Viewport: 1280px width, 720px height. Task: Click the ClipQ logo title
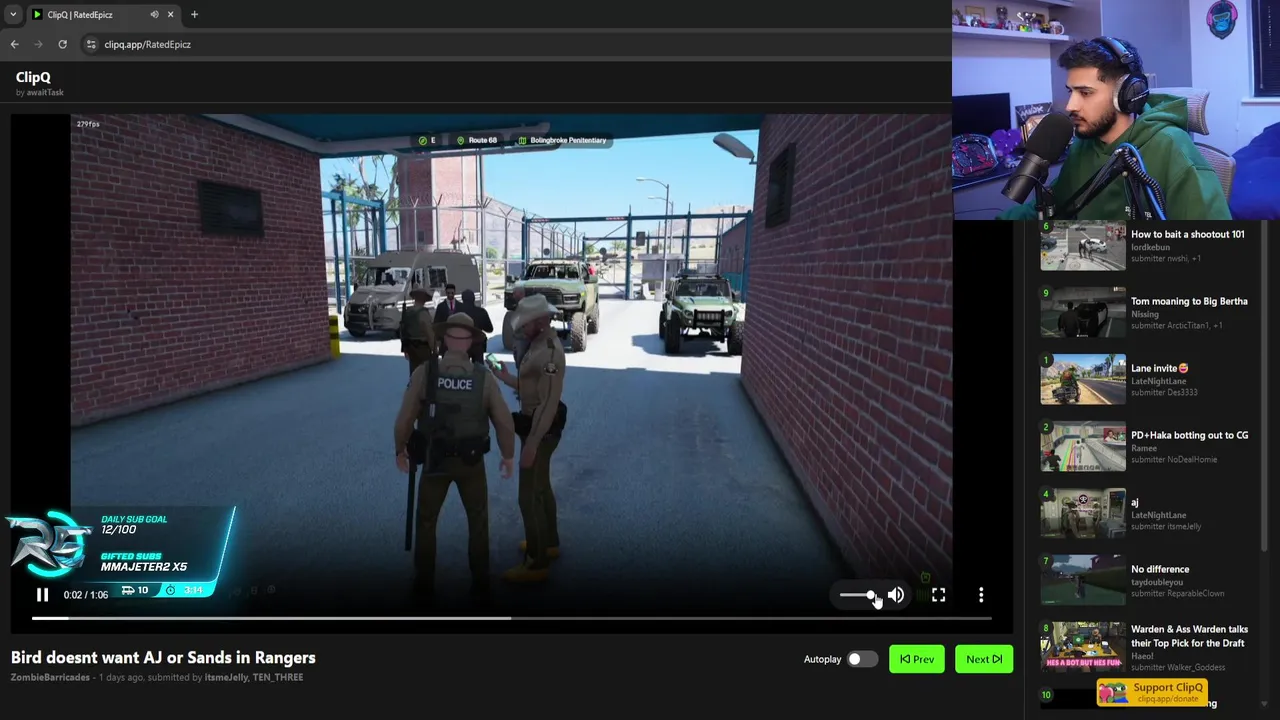[33, 77]
